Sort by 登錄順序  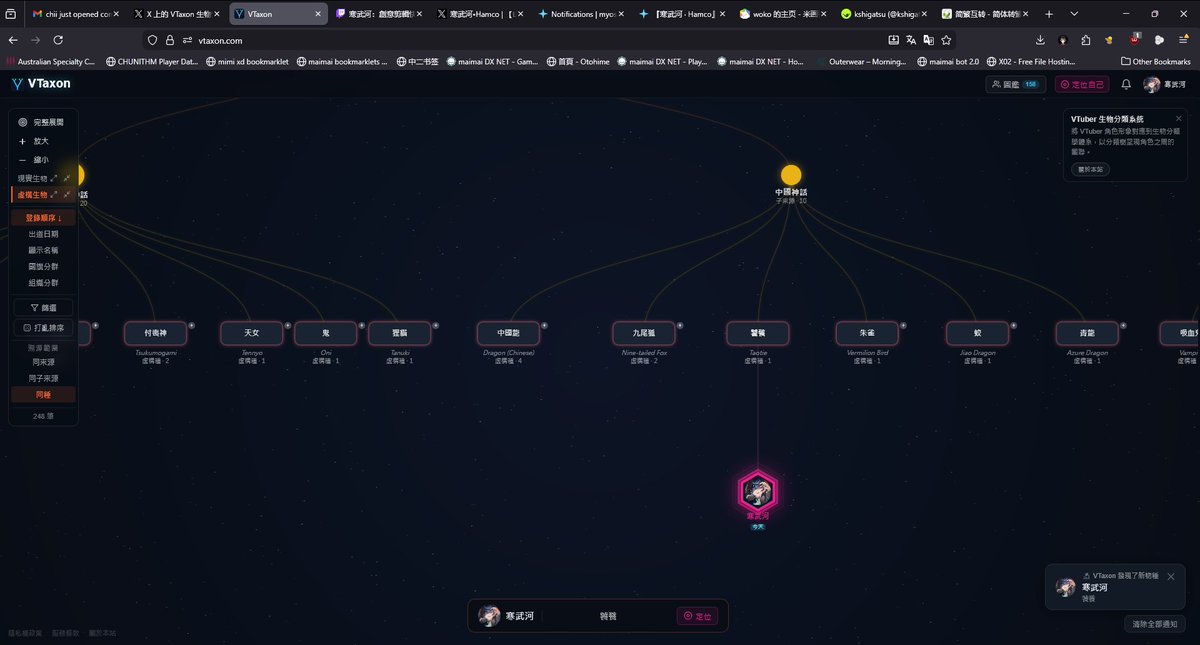point(43,217)
